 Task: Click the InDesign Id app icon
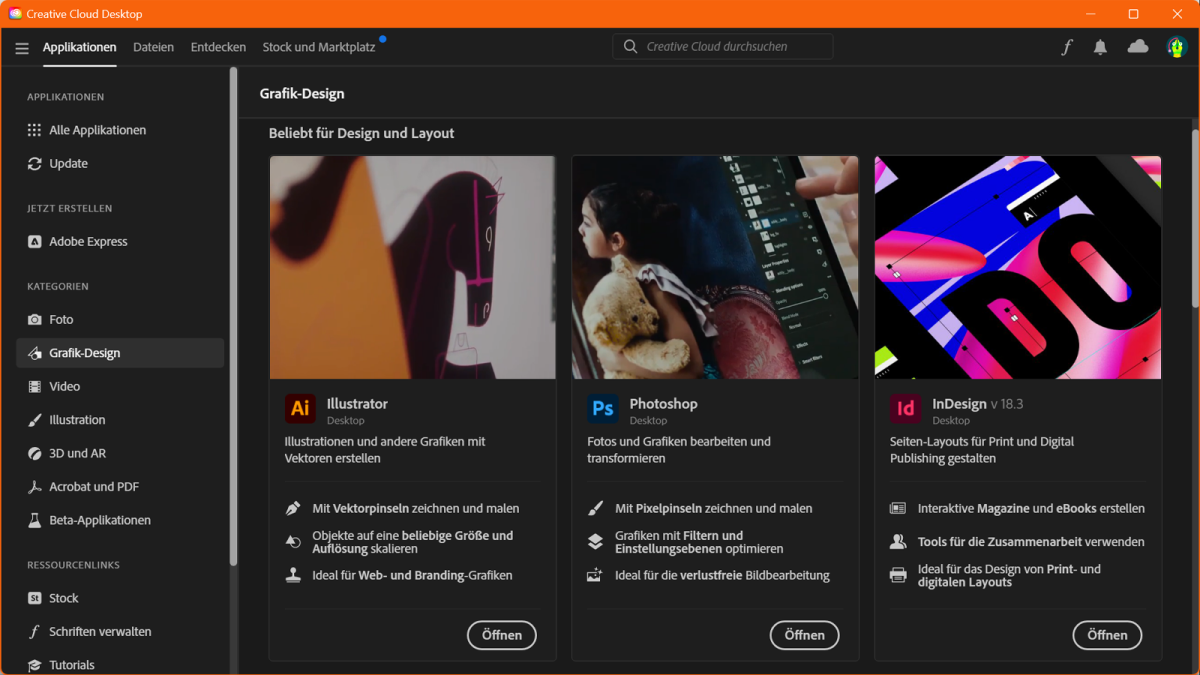click(x=906, y=409)
